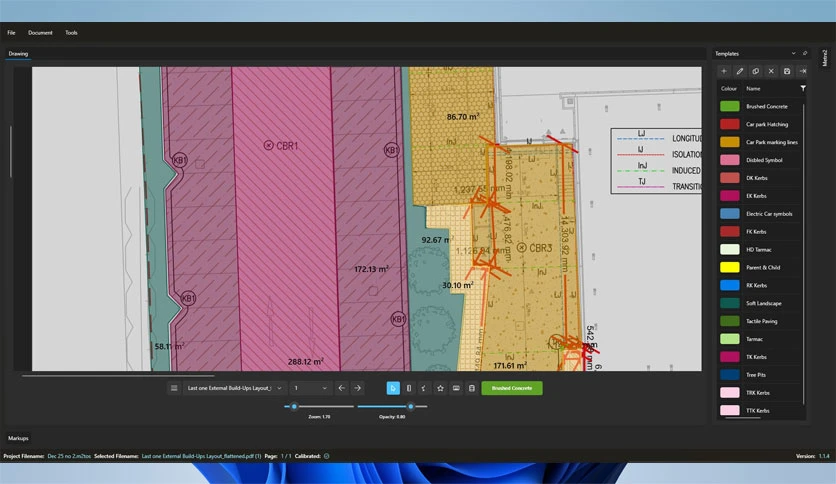
Task: Click the CBR1 marker on the drawing
Action: 281,146
